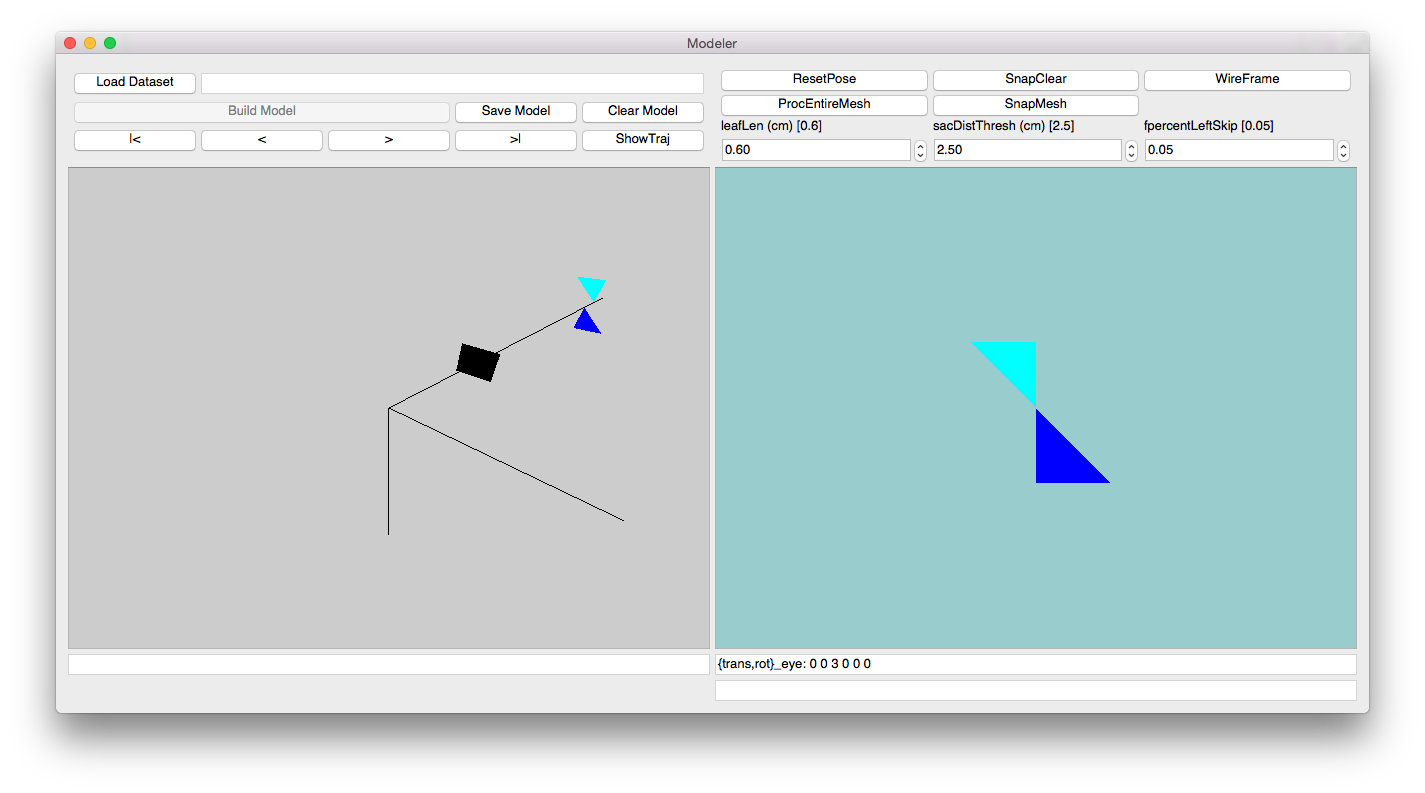Click the Load Dataset button
Screen dimensions: 1425x793
point(135,82)
